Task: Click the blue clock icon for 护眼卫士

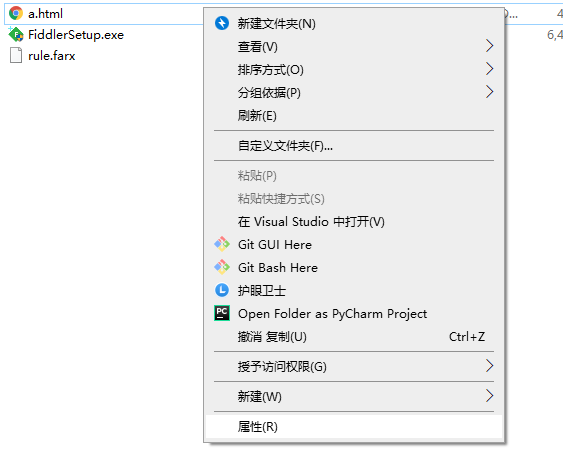Action: [x=222, y=290]
